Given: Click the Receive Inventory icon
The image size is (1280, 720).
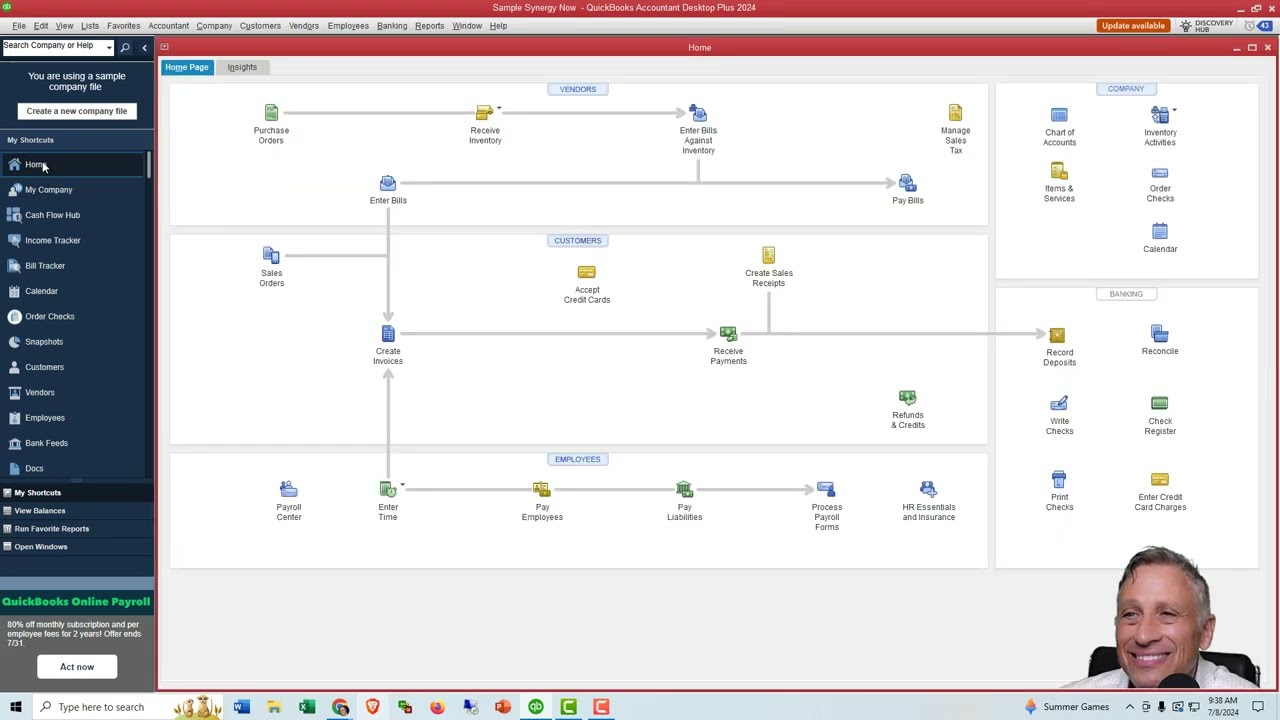Looking at the screenshot, I should click(x=484, y=113).
